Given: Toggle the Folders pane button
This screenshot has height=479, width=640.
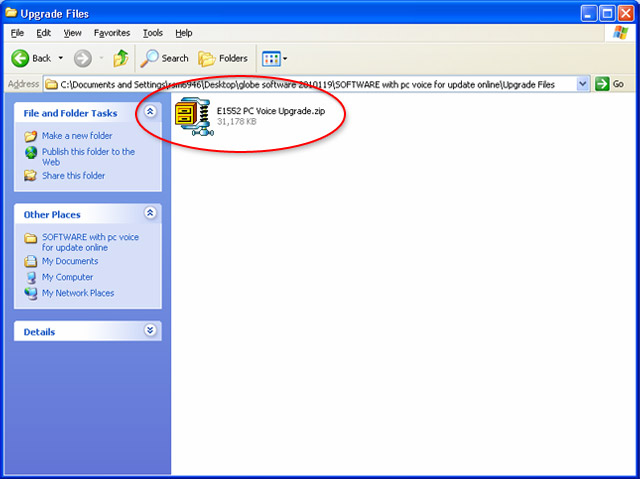Looking at the screenshot, I should tap(223, 58).
